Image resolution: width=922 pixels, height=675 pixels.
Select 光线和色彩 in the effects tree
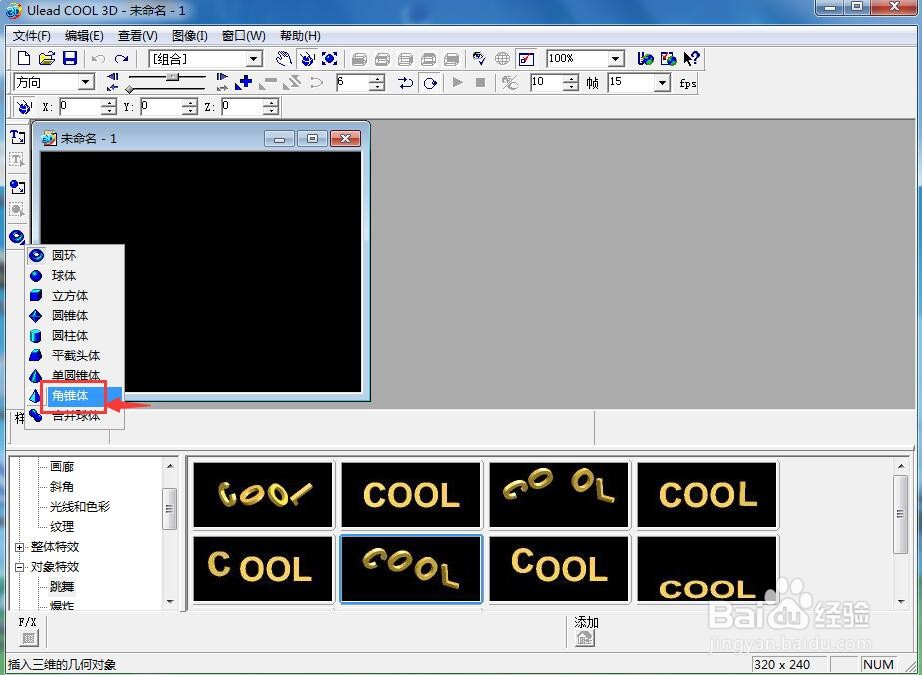pyautogui.click(x=79, y=506)
